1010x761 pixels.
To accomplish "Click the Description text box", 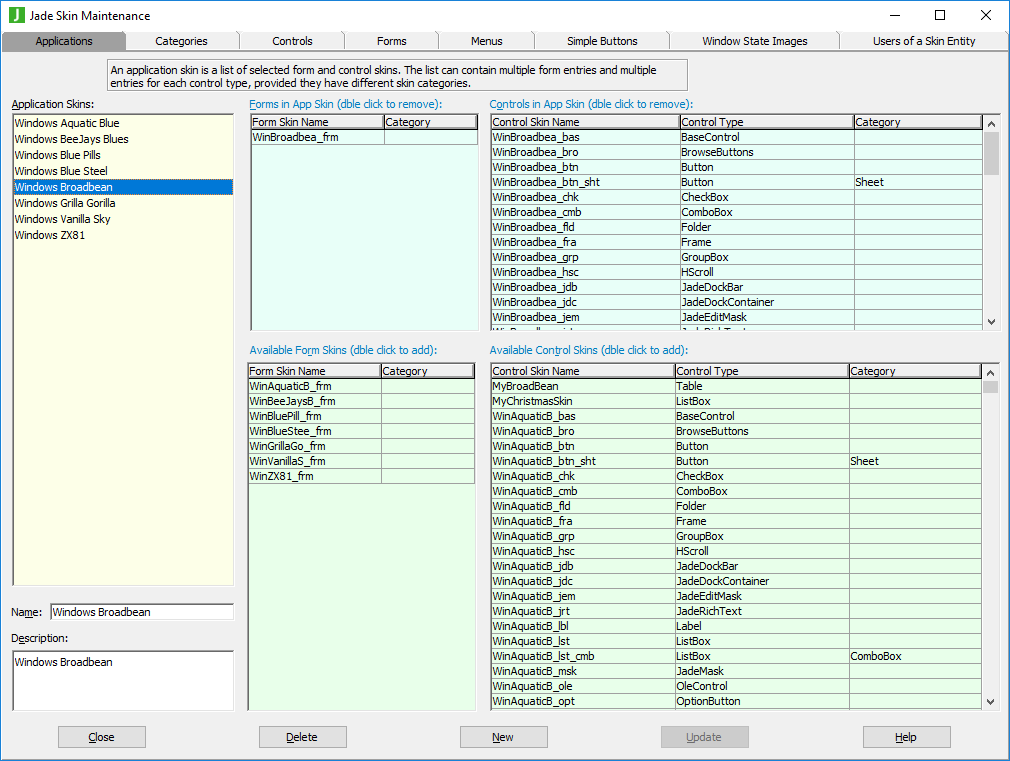I will point(123,680).
